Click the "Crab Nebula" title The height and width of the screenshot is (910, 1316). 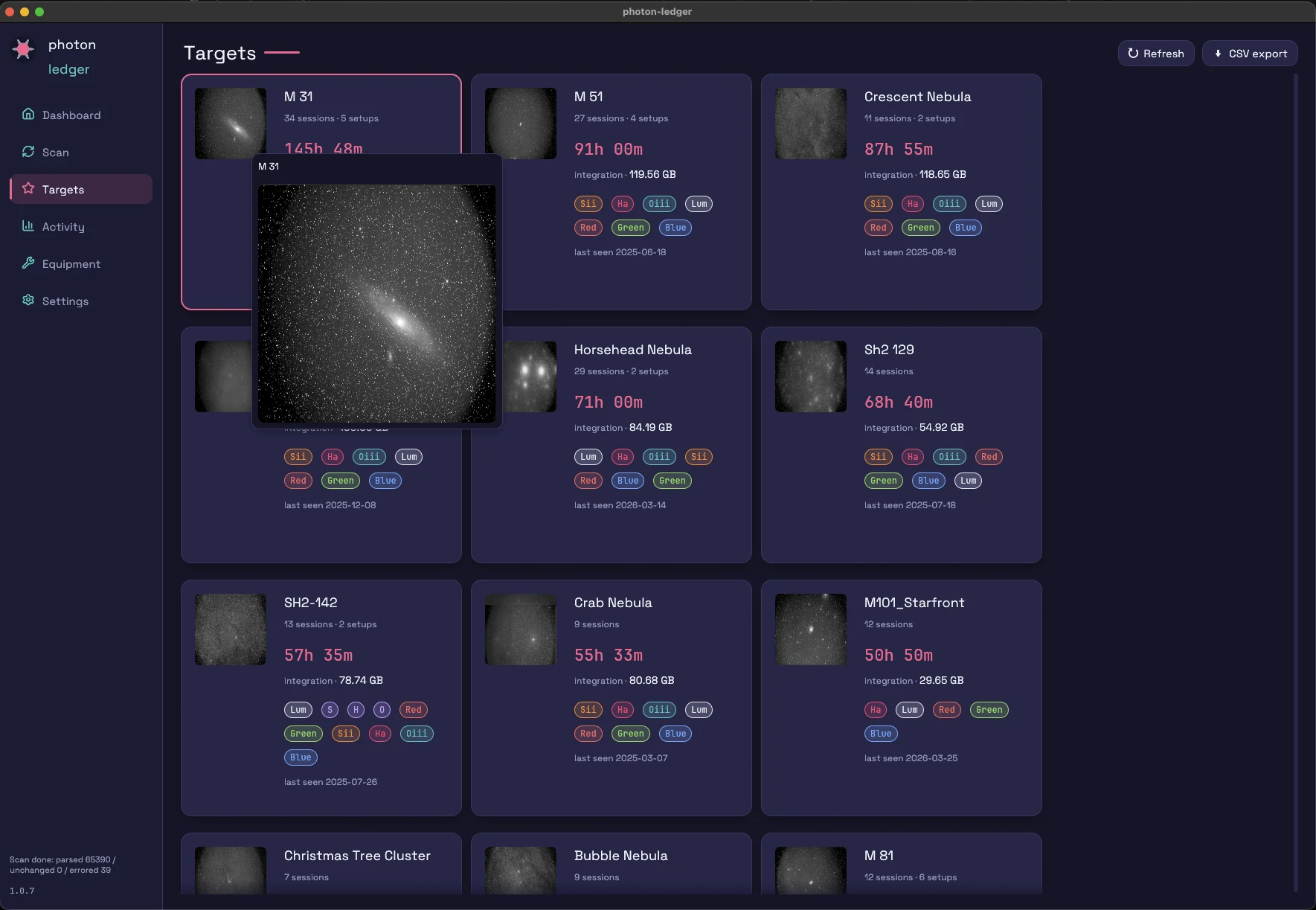click(613, 603)
